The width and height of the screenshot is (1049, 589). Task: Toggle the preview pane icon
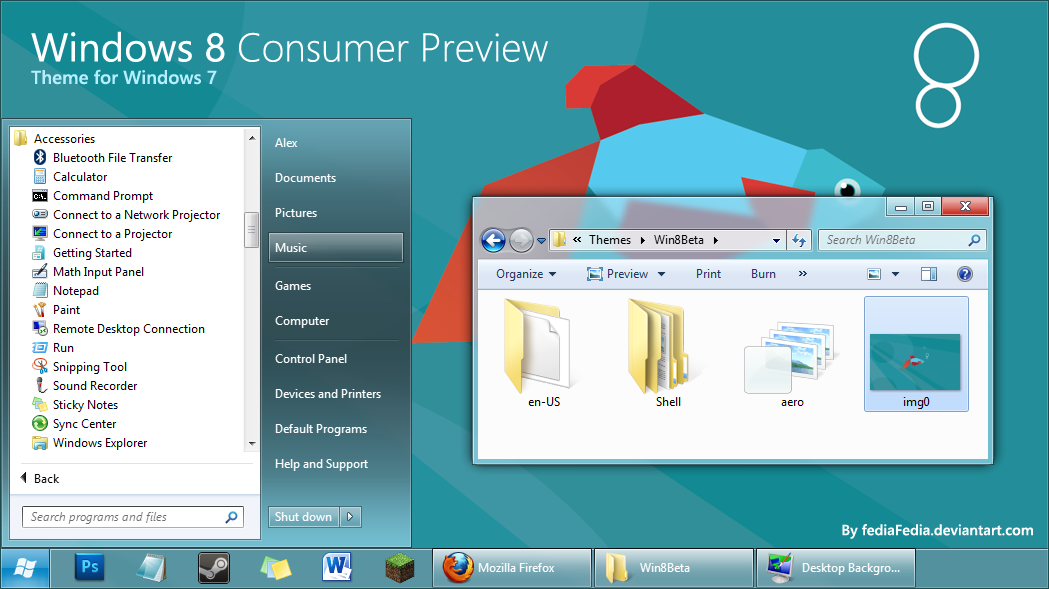pos(929,274)
